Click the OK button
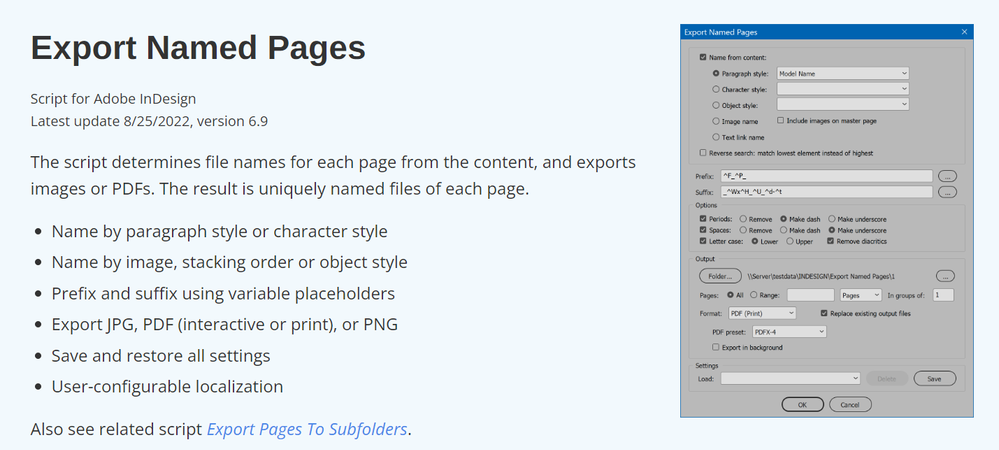999x450 pixels. tap(802, 405)
